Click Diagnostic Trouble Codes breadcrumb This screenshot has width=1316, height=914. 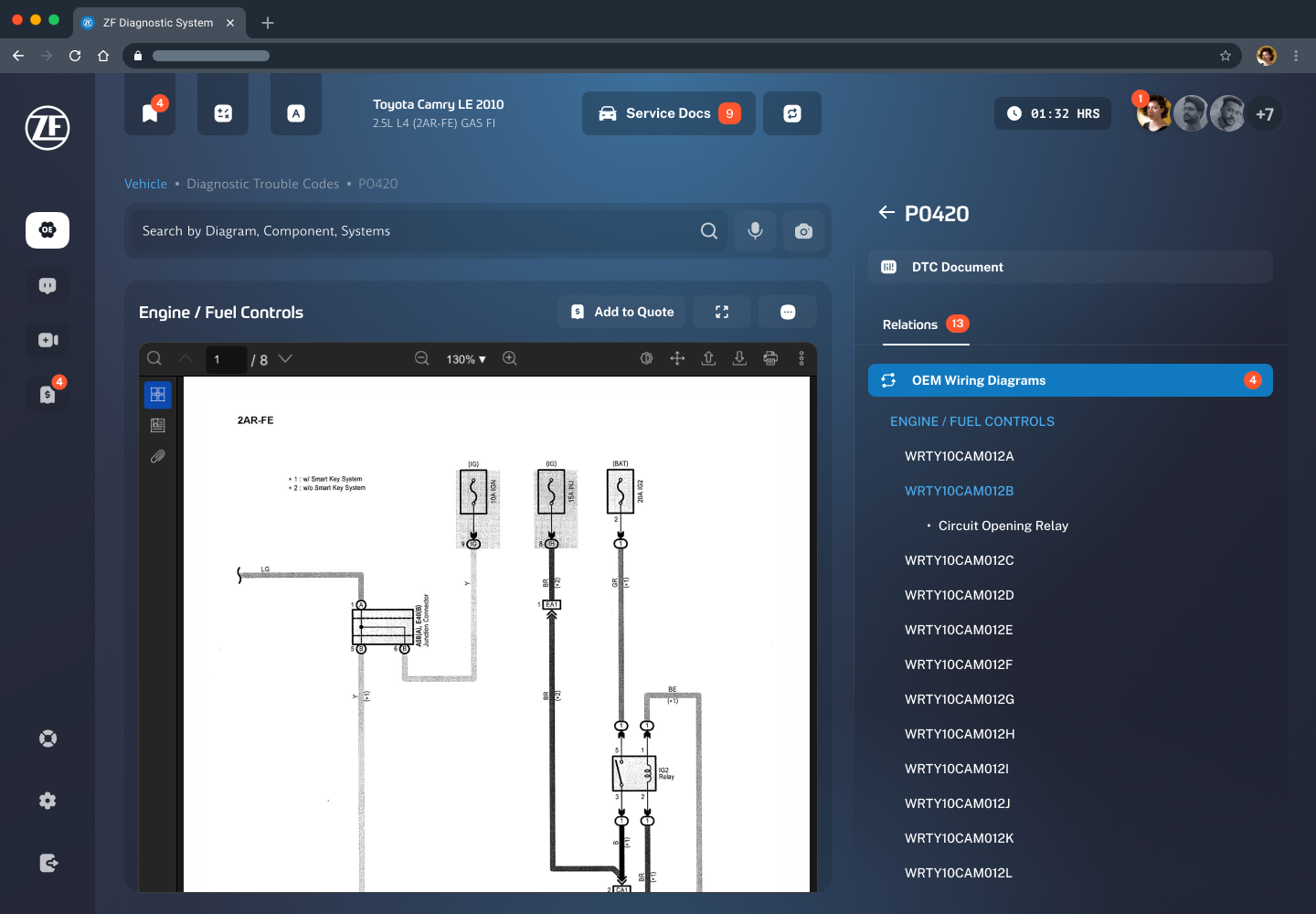point(262,184)
